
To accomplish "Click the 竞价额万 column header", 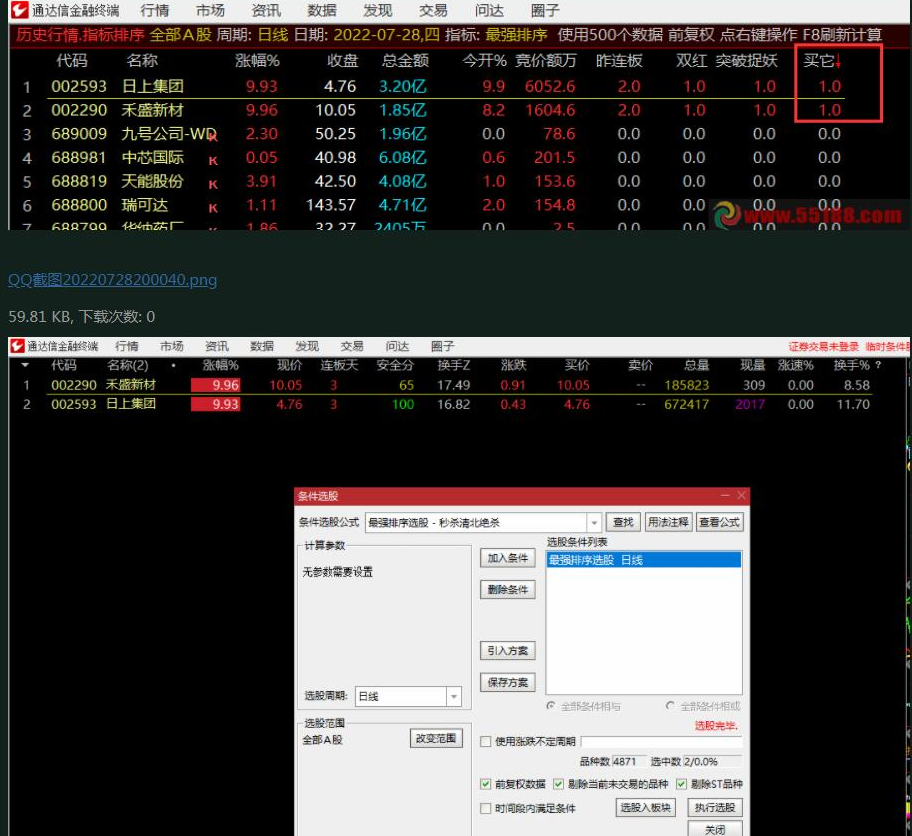I will [x=546, y=61].
